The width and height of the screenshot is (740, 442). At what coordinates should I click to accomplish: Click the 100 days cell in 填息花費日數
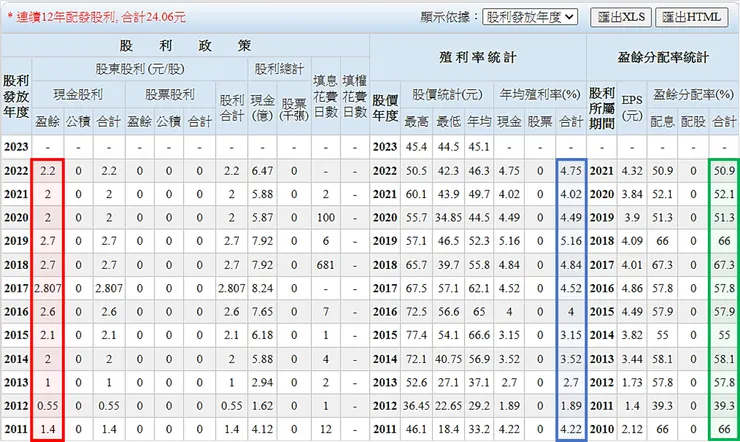click(x=325, y=218)
